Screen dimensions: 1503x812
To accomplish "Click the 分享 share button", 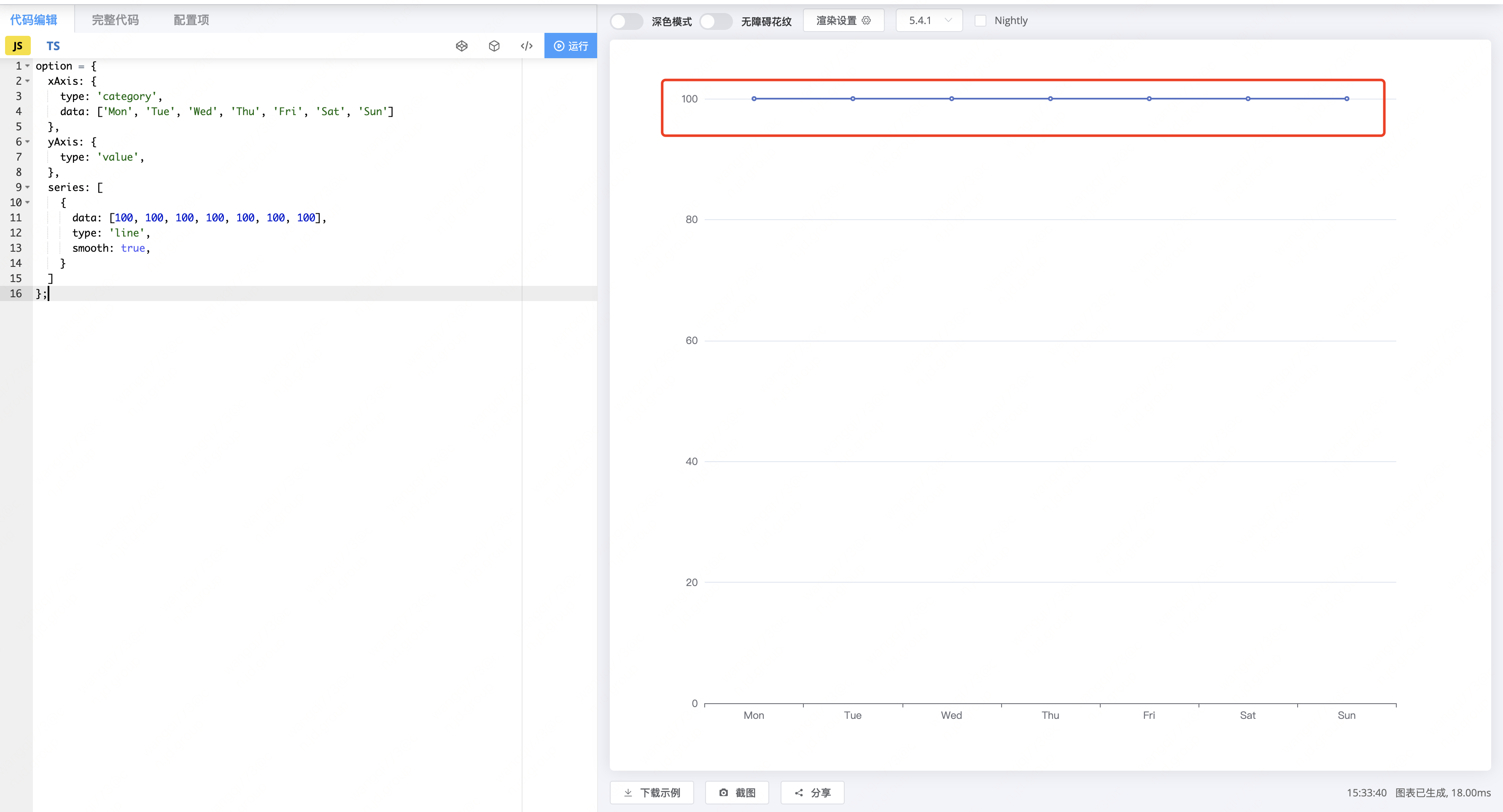I will (x=812, y=792).
